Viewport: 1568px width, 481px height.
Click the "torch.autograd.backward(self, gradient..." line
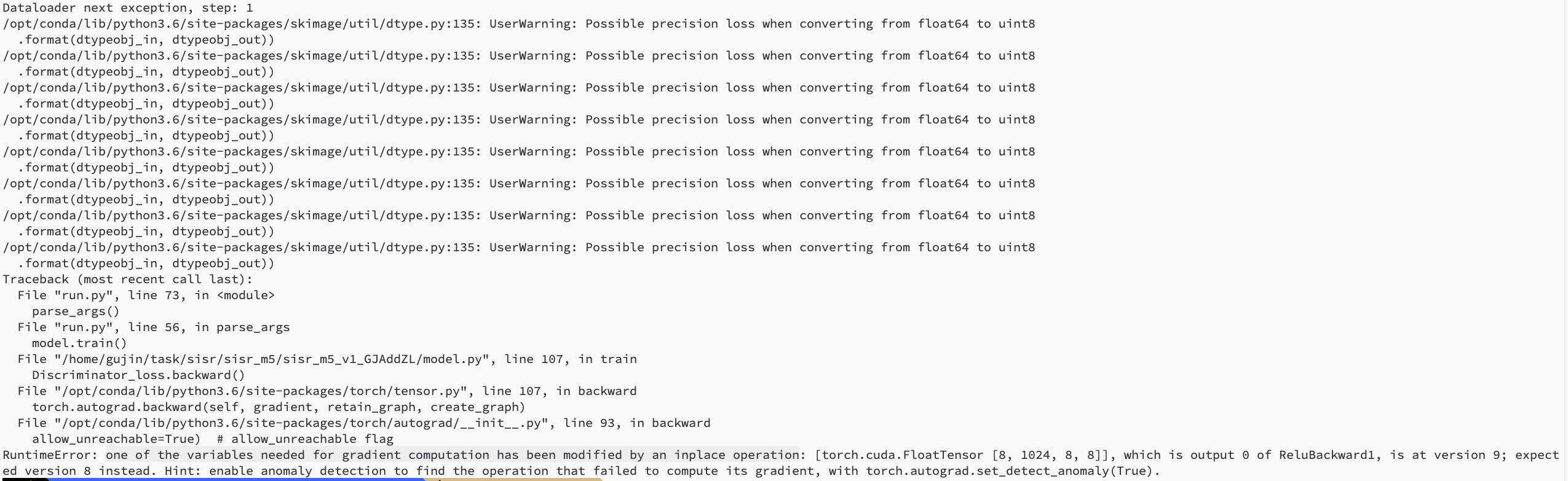279,407
